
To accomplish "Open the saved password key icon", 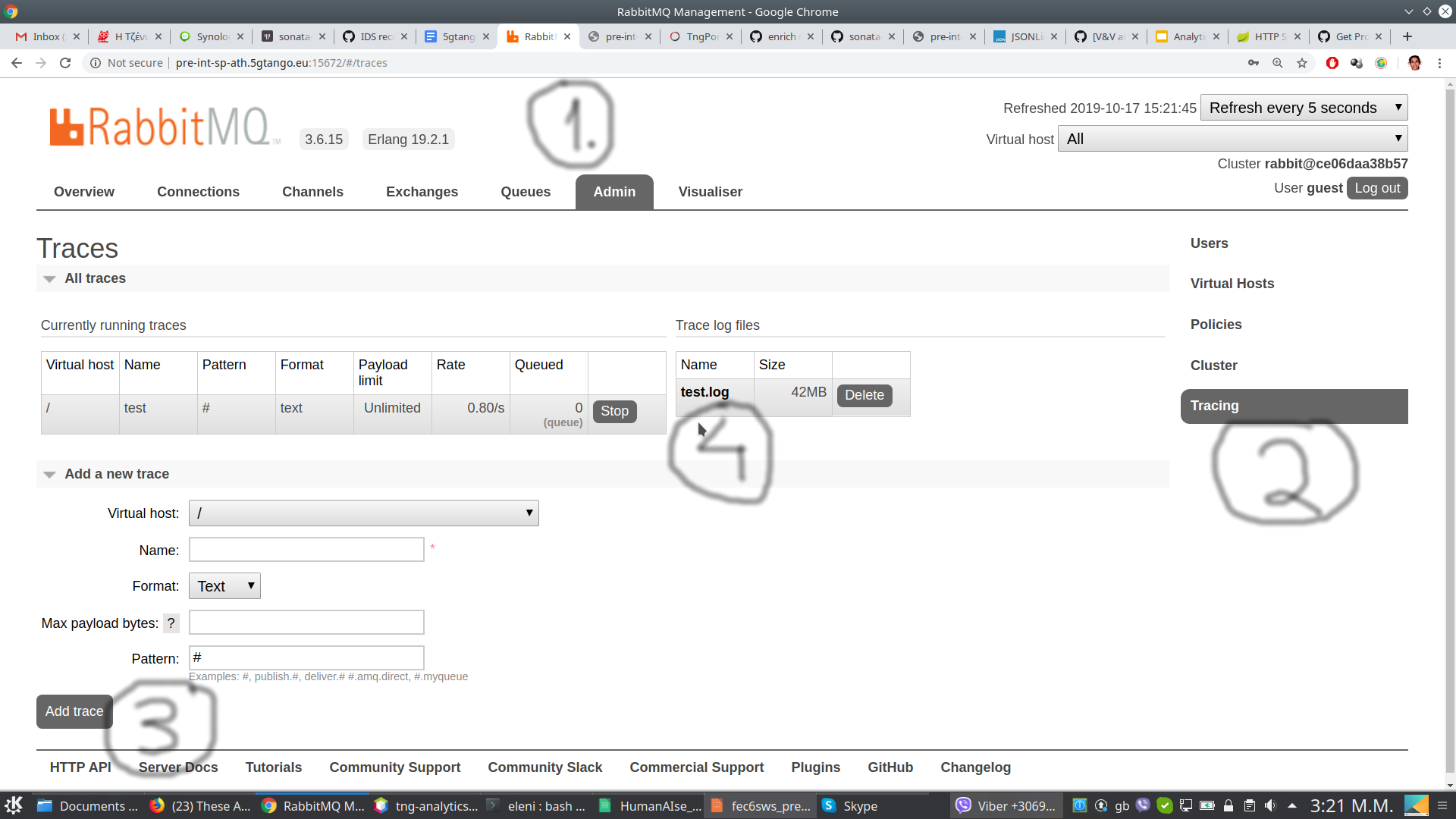I will coord(1254,63).
